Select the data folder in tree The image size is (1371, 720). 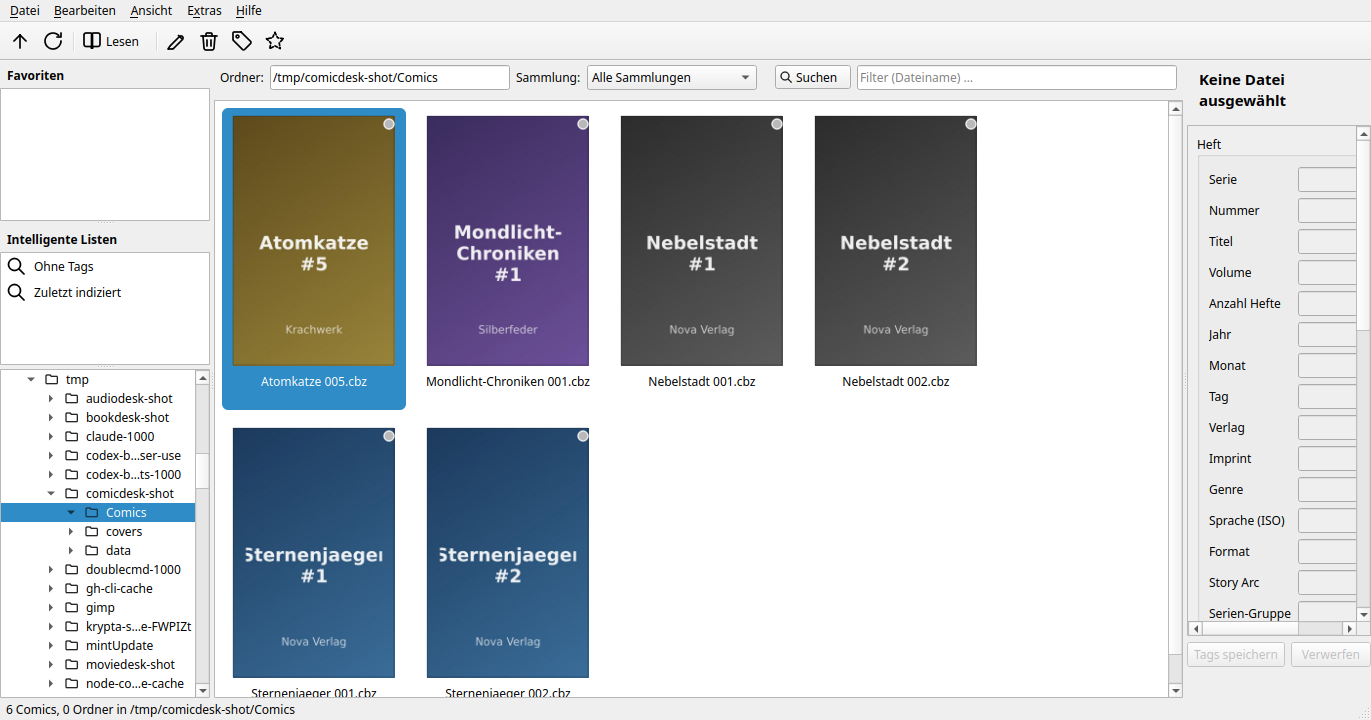click(x=118, y=551)
